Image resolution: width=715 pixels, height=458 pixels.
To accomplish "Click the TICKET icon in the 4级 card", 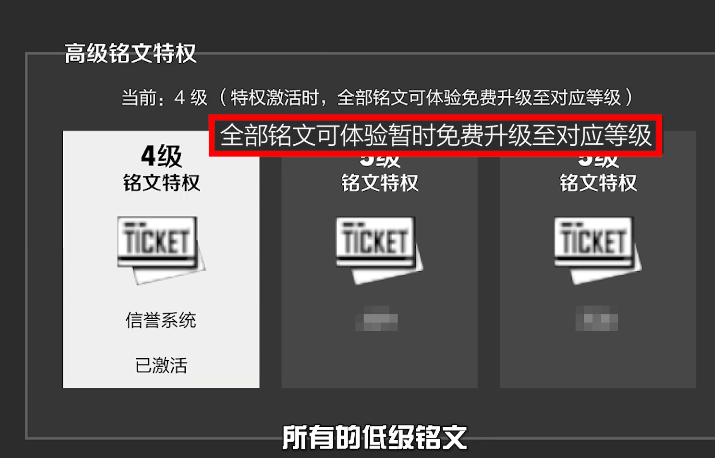I will pyautogui.click(x=161, y=250).
